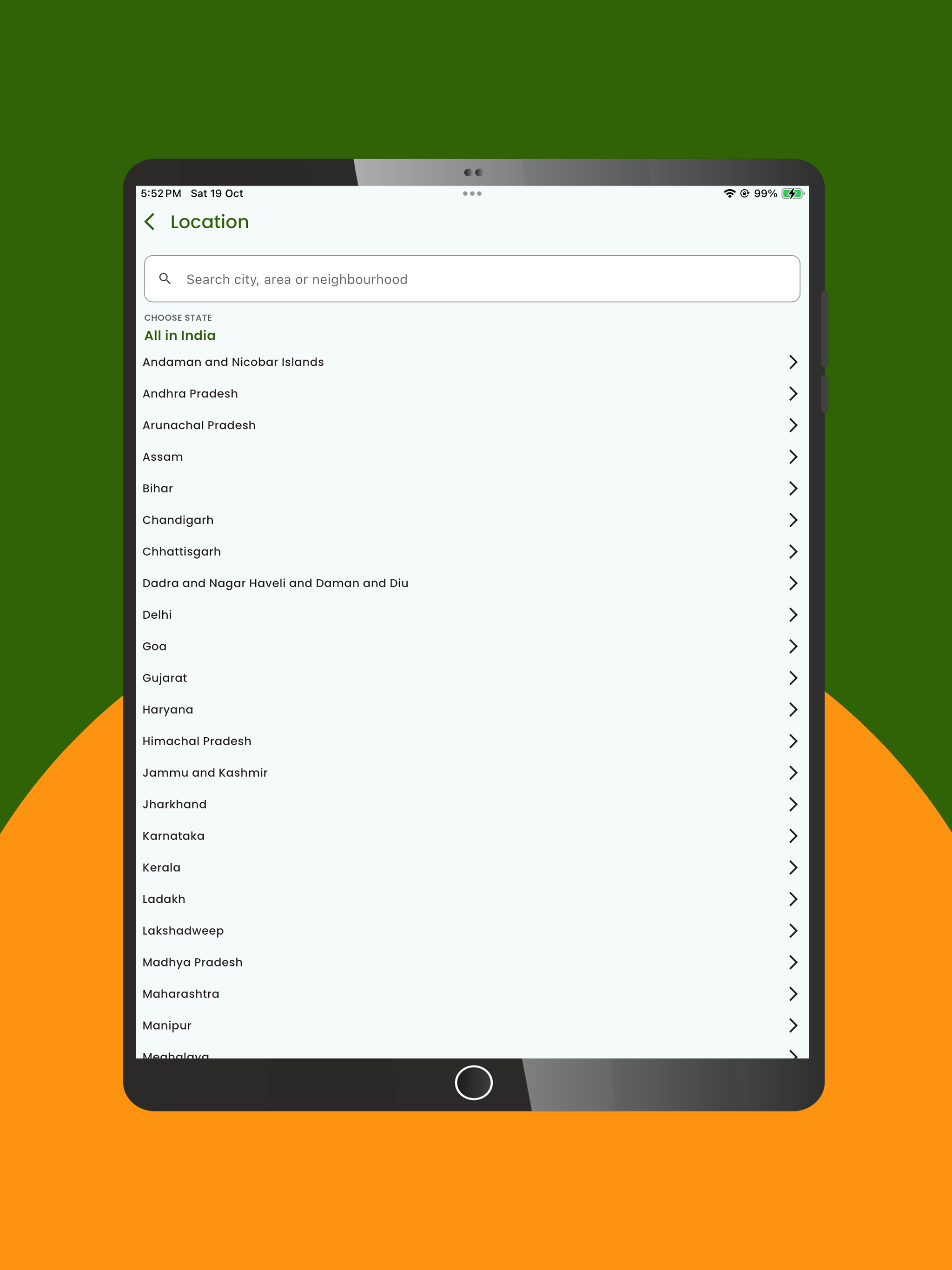Open chevron beside Lakshadweep
Viewport: 952px width, 1270px height.
793,930
